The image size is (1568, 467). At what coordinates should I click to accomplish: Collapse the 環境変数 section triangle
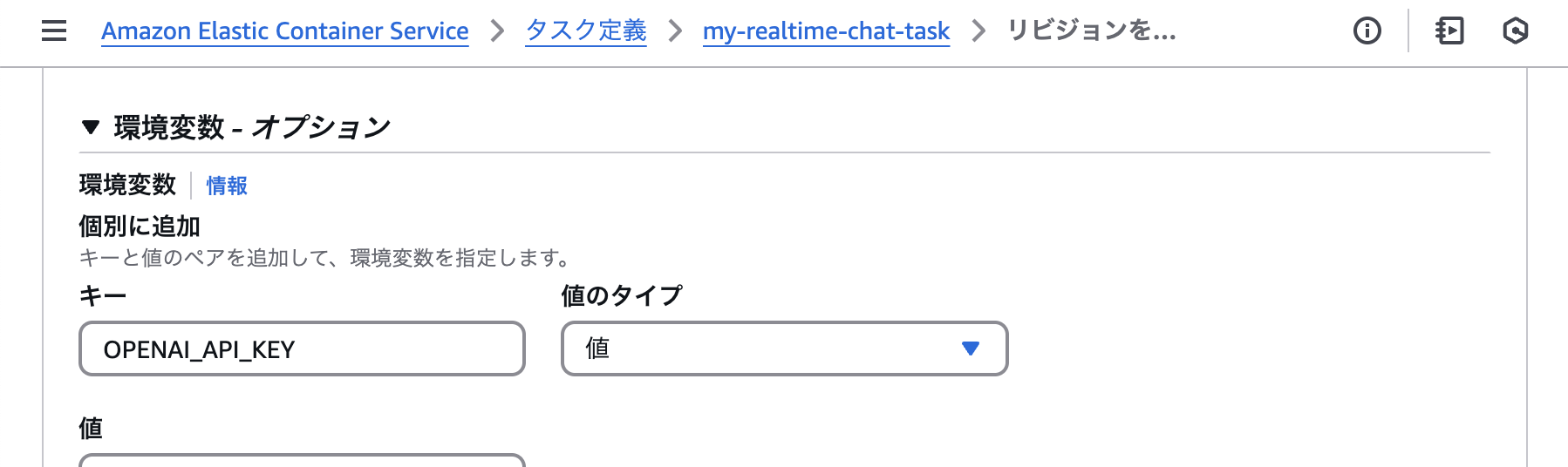(x=90, y=128)
